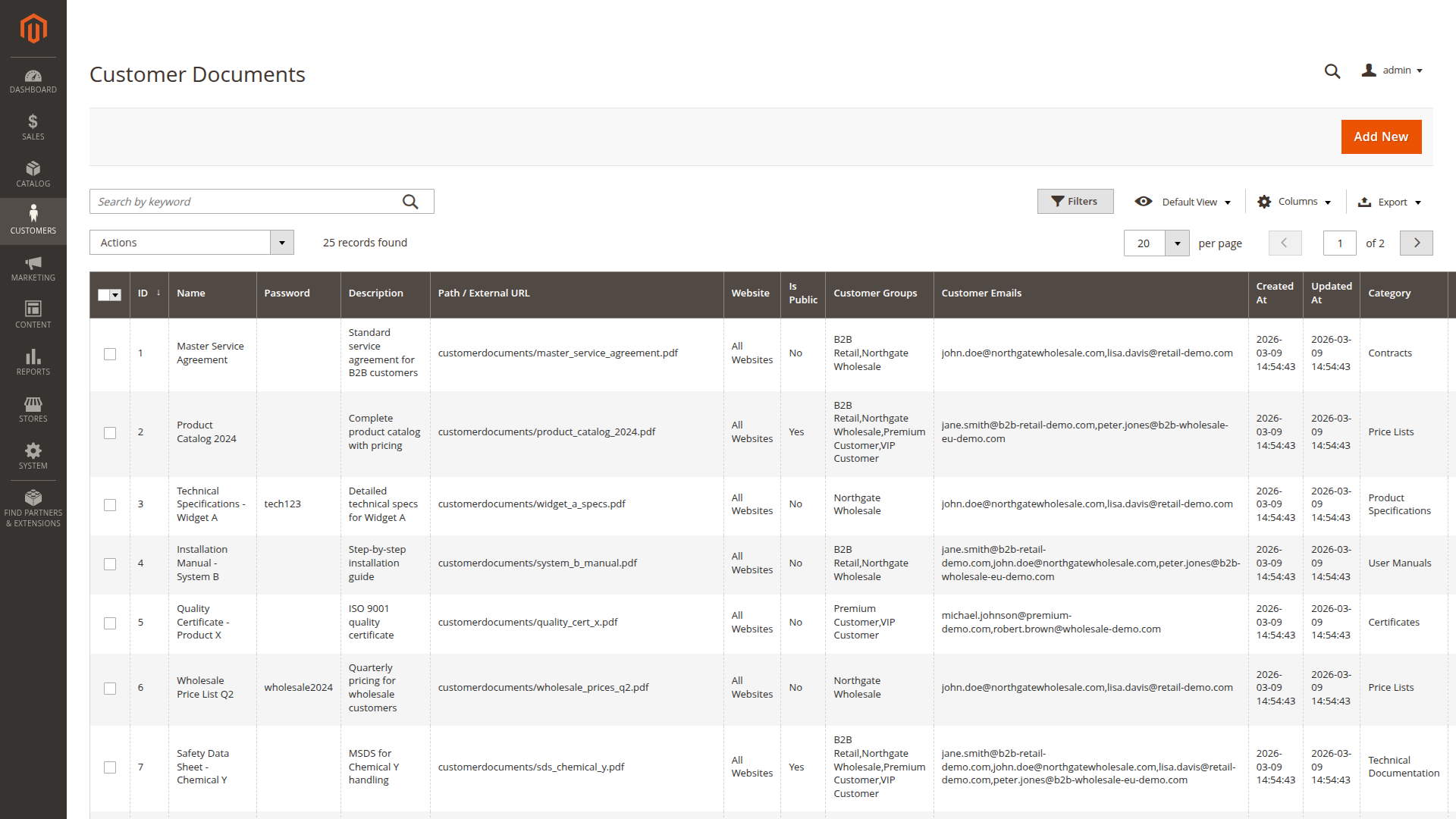Click the admin user avatar icon
Screen dimensions: 1456x819
point(1369,70)
